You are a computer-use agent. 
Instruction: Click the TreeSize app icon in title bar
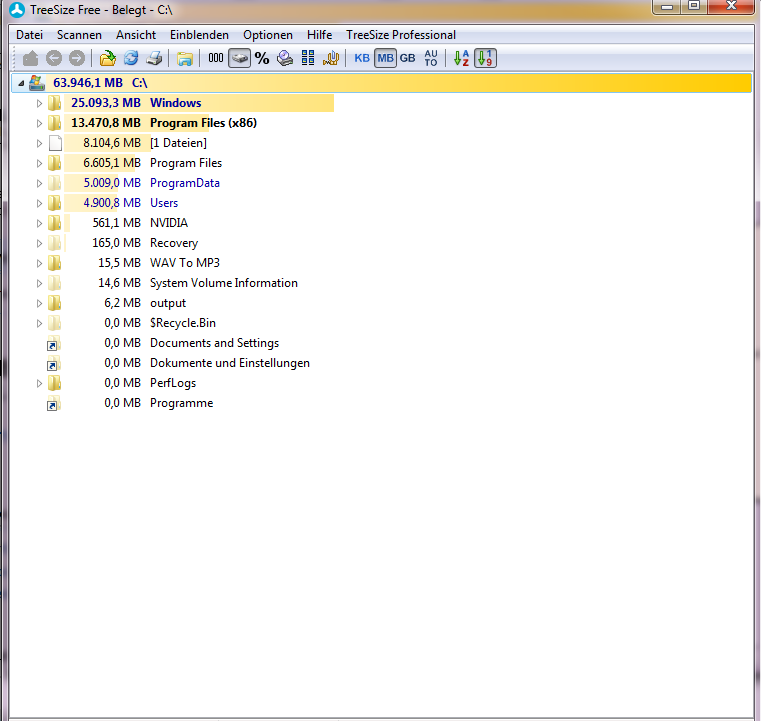coord(17,10)
